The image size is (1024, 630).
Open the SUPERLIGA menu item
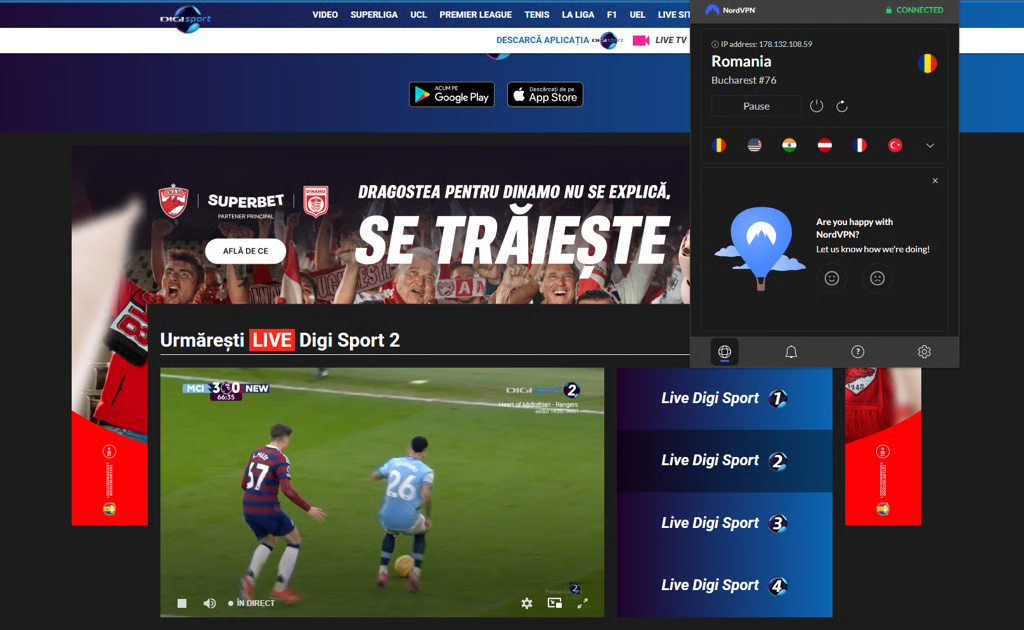374,14
